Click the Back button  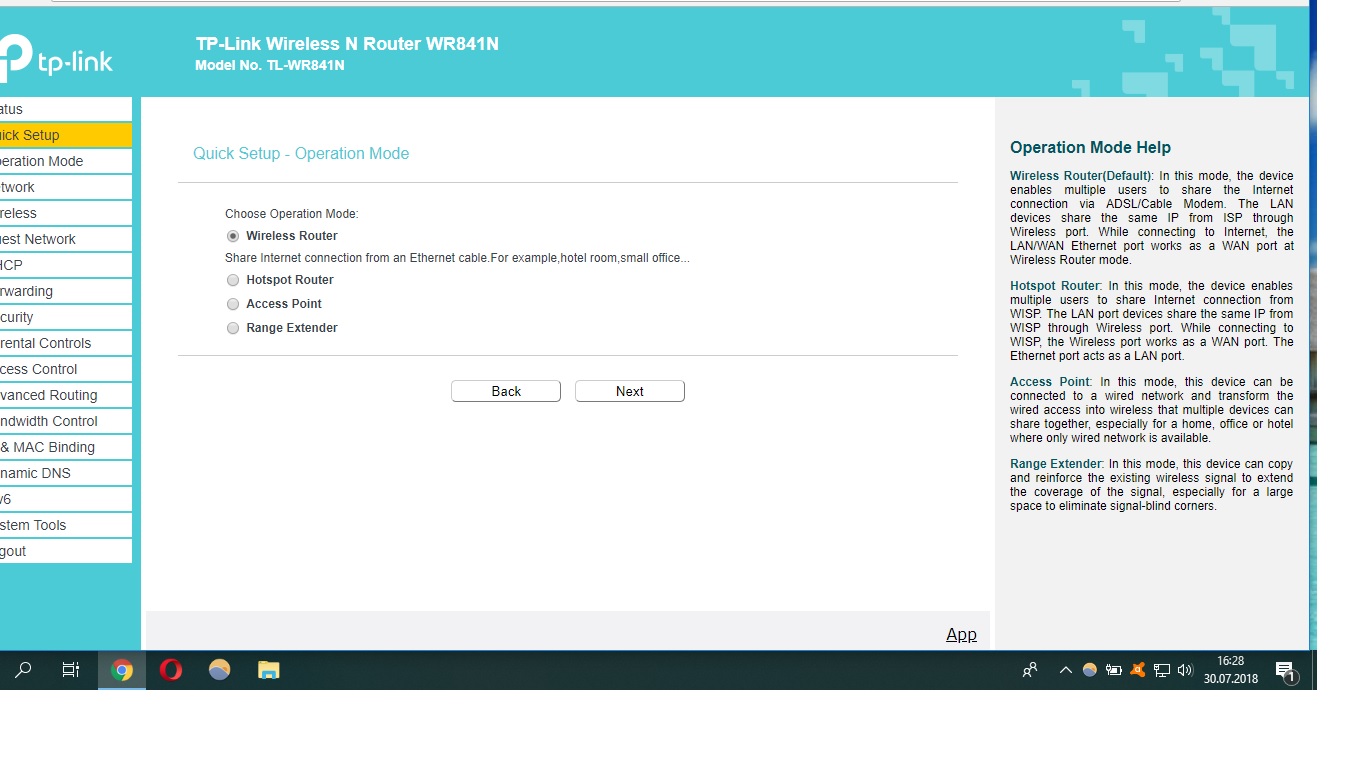pos(506,391)
